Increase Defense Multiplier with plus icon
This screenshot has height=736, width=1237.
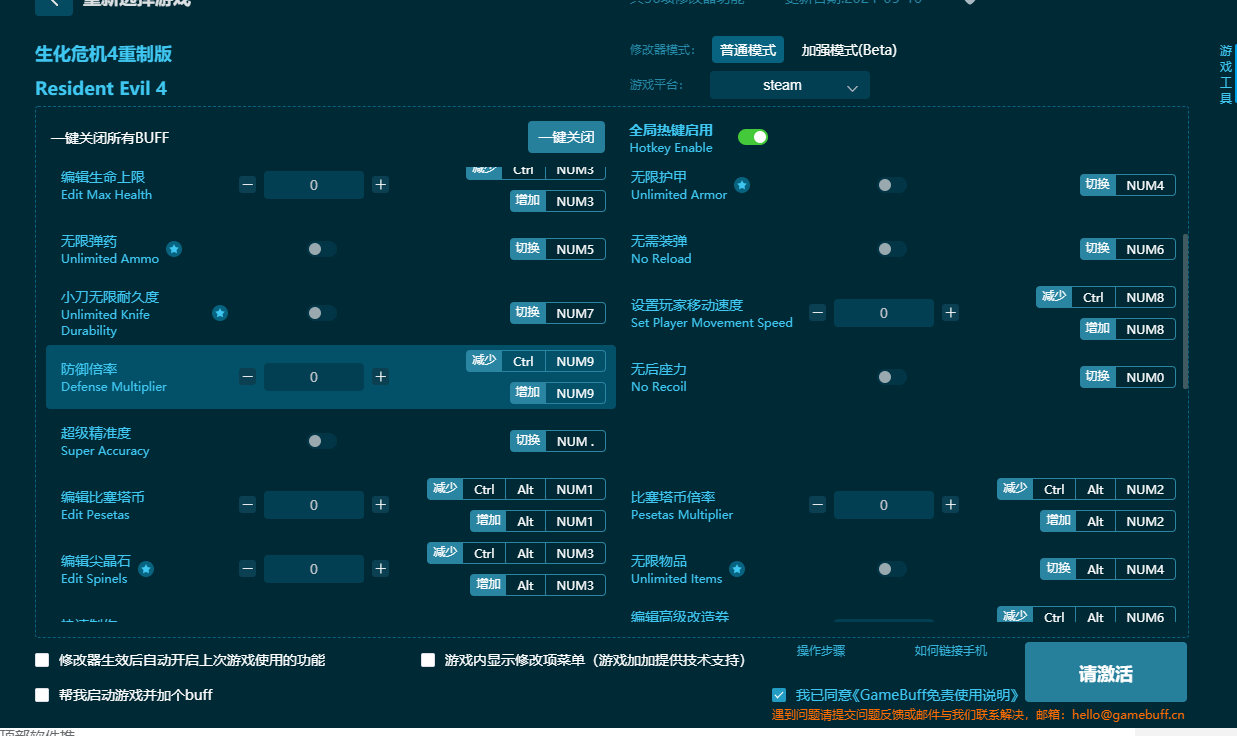380,377
